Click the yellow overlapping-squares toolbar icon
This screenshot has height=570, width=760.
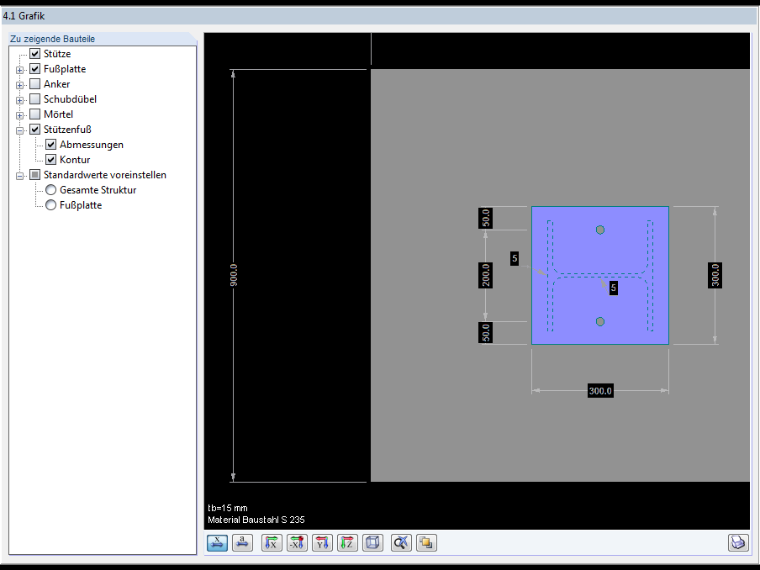click(427, 542)
